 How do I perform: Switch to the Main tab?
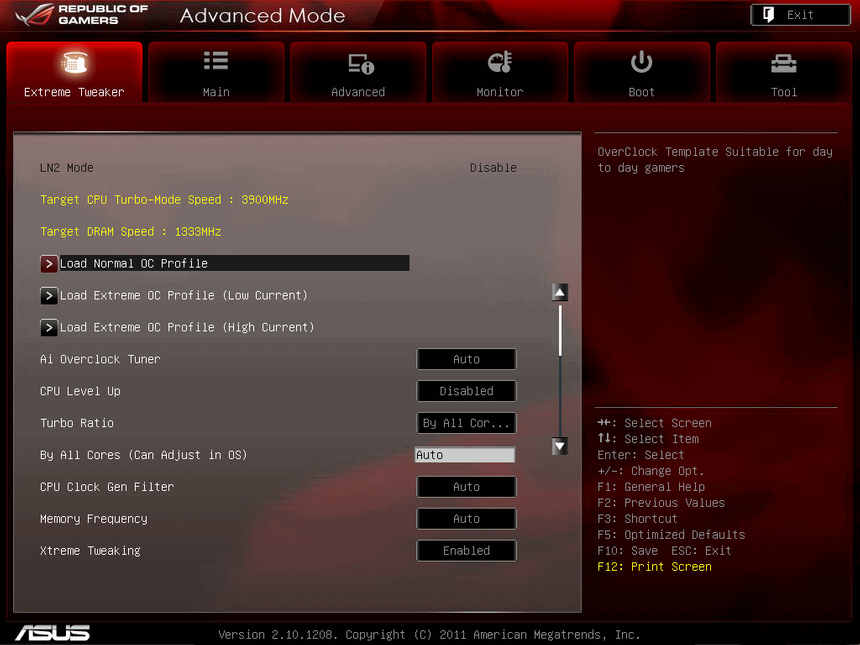point(215,72)
